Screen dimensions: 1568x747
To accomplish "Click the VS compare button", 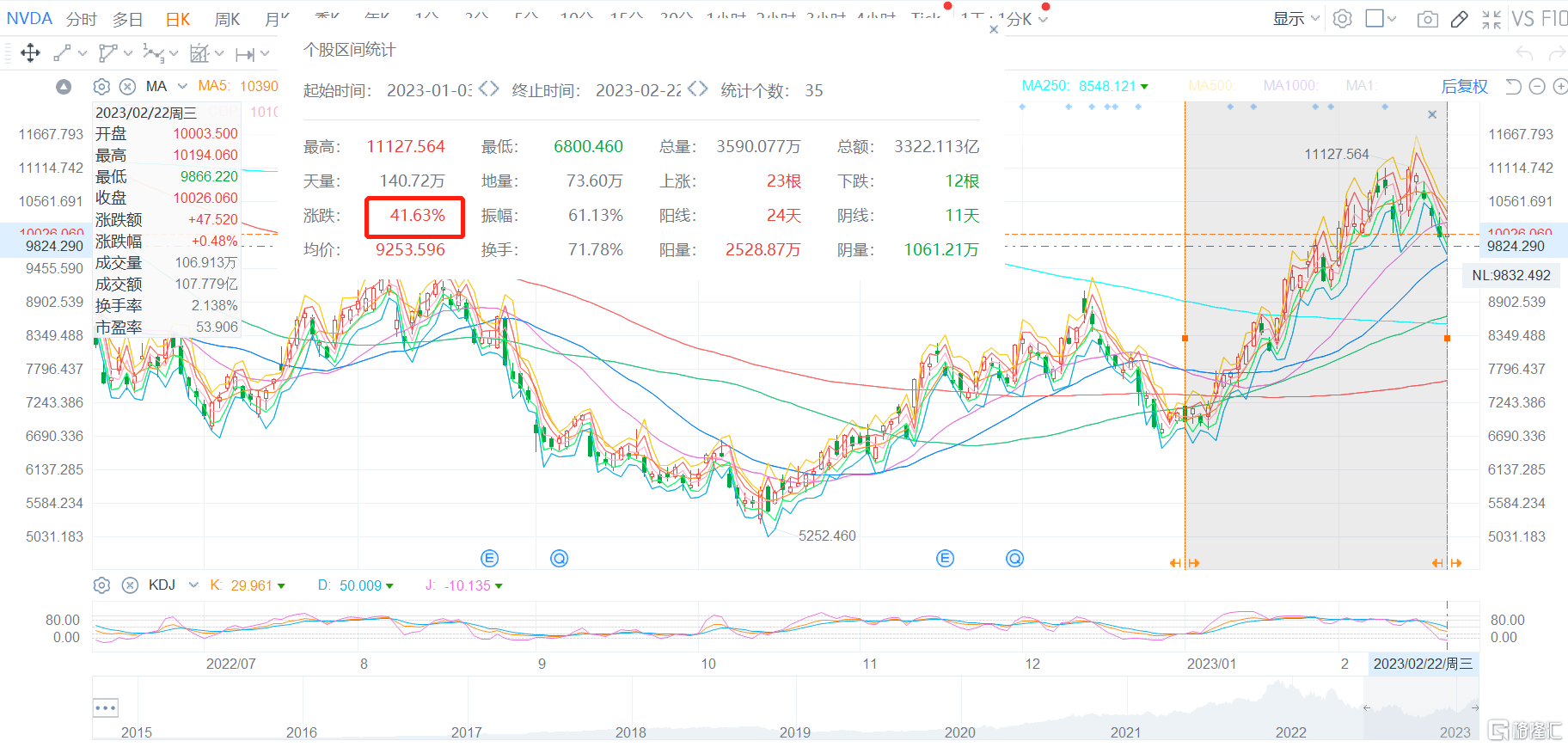I will pos(1522,18).
